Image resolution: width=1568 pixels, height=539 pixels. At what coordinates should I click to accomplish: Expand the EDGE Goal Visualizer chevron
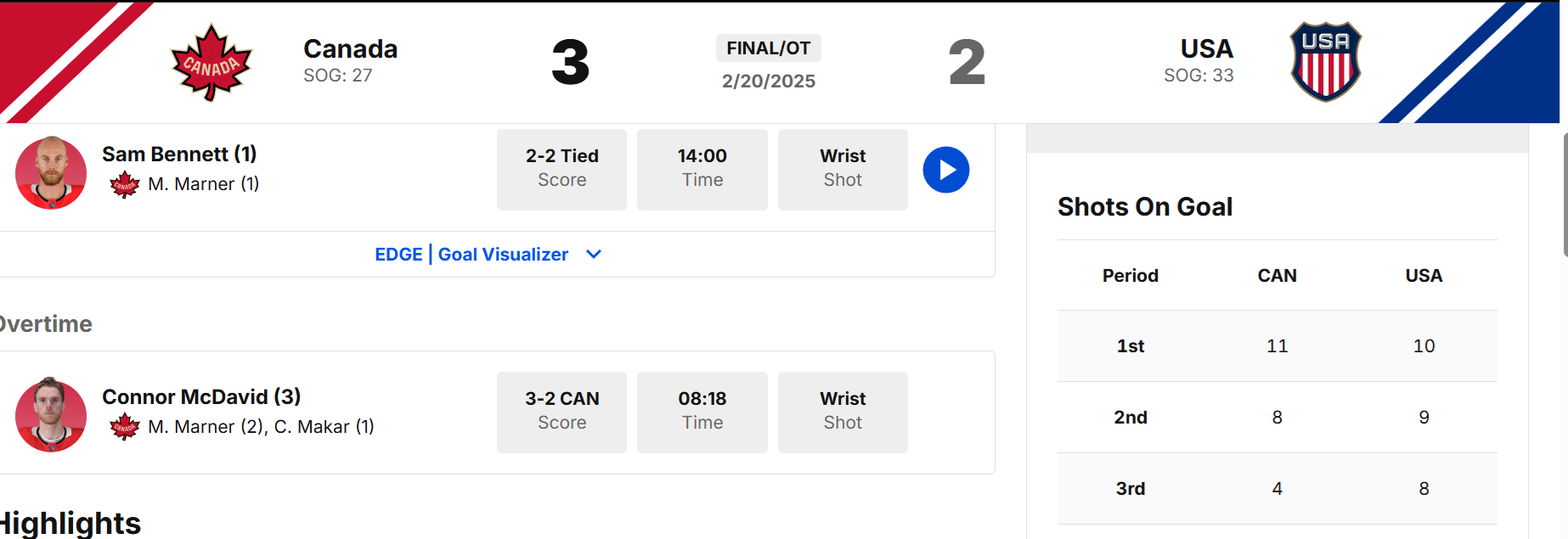[594, 255]
